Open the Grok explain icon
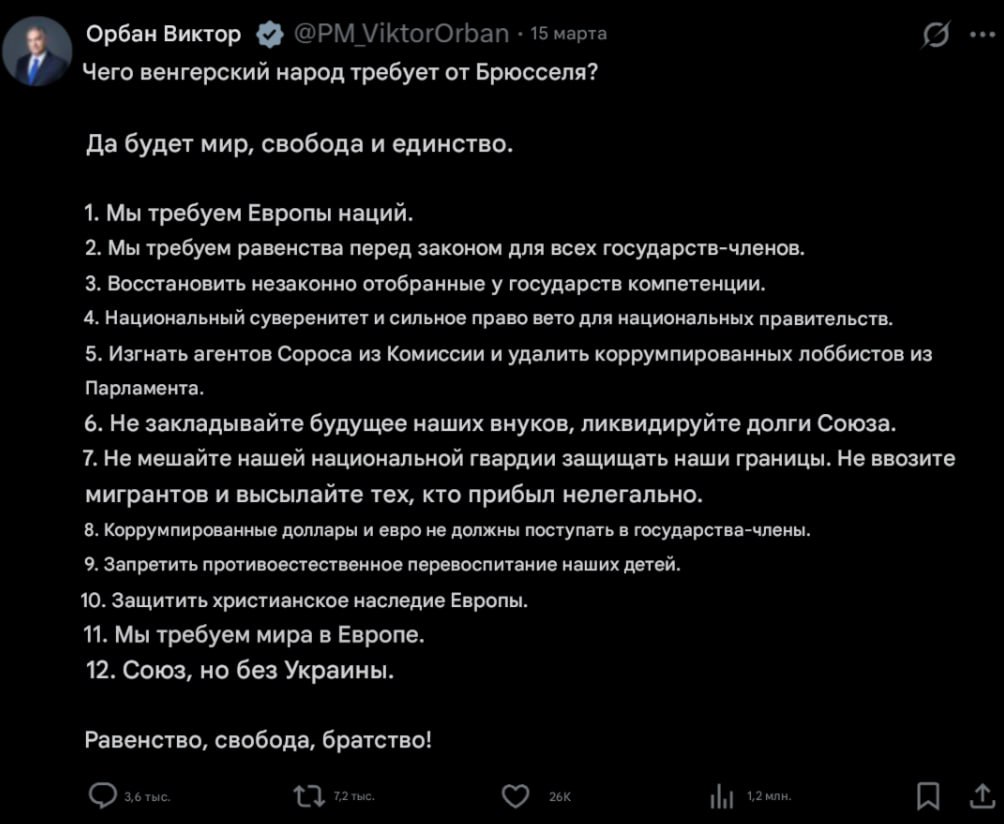1004x824 pixels. [936, 37]
